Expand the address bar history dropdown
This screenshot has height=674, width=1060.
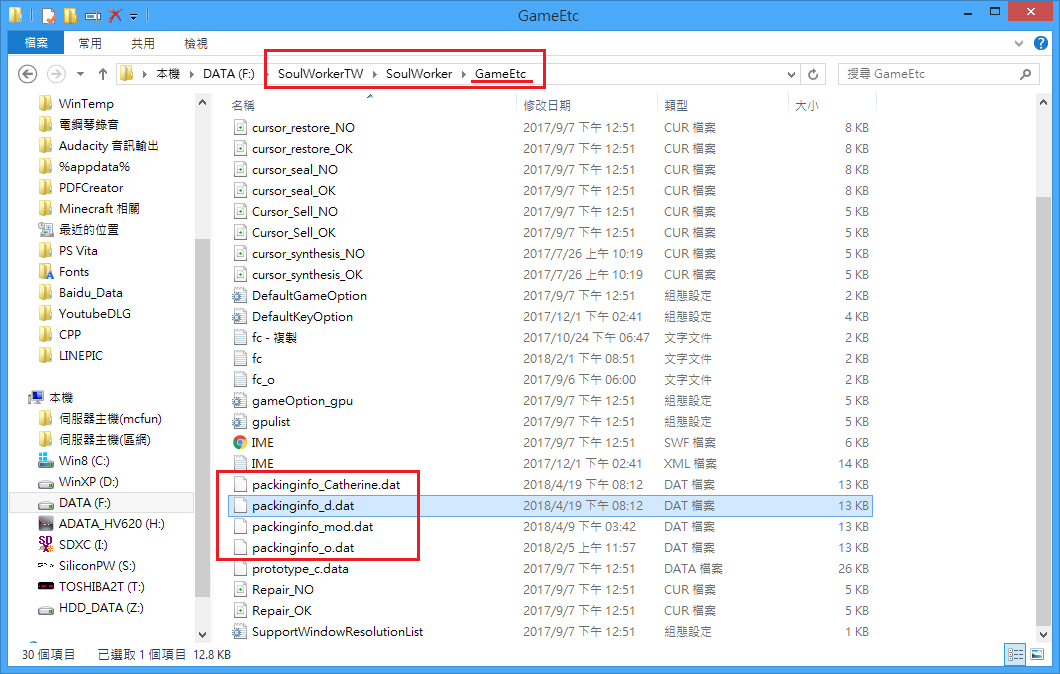791,74
